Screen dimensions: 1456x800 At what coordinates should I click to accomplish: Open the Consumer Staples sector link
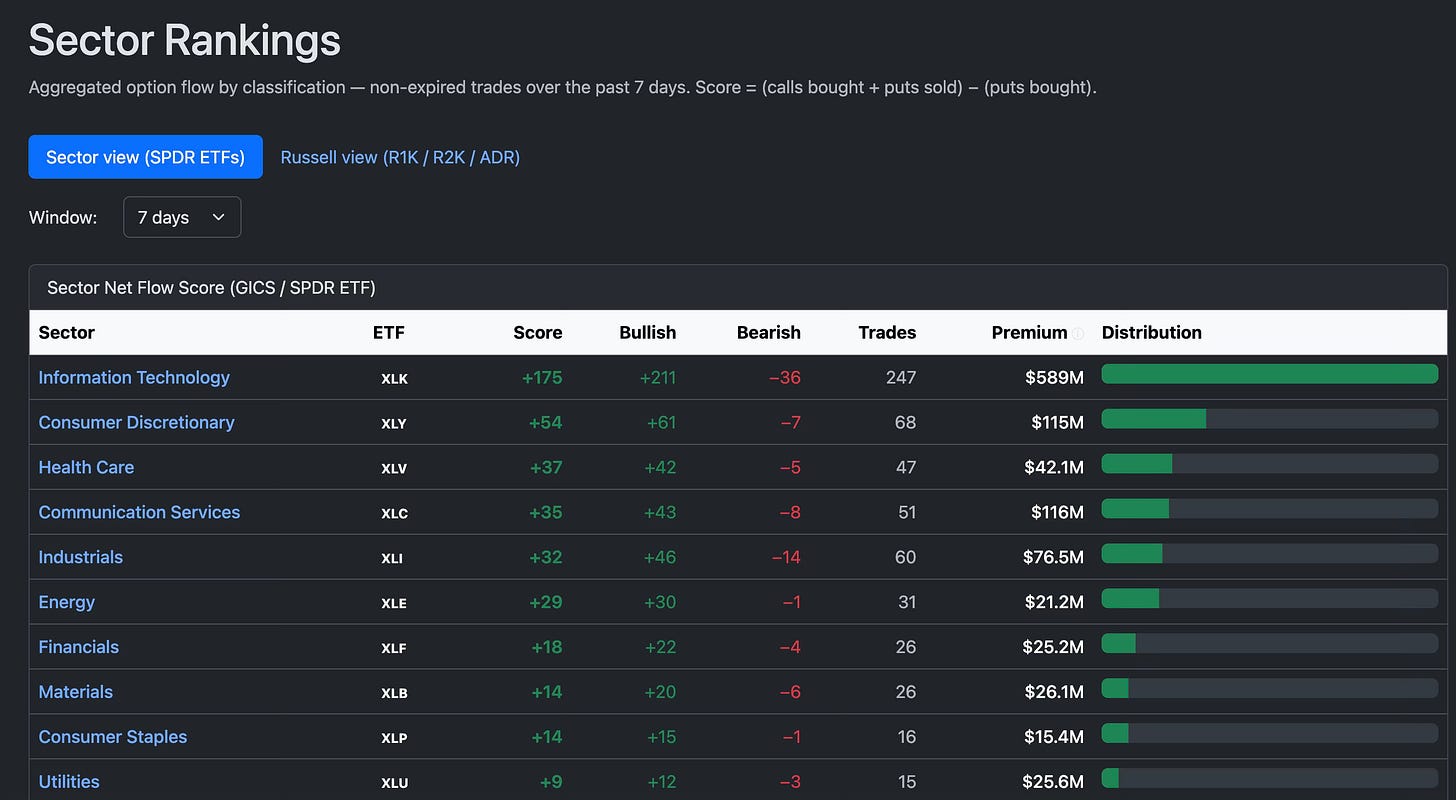tap(113, 737)
